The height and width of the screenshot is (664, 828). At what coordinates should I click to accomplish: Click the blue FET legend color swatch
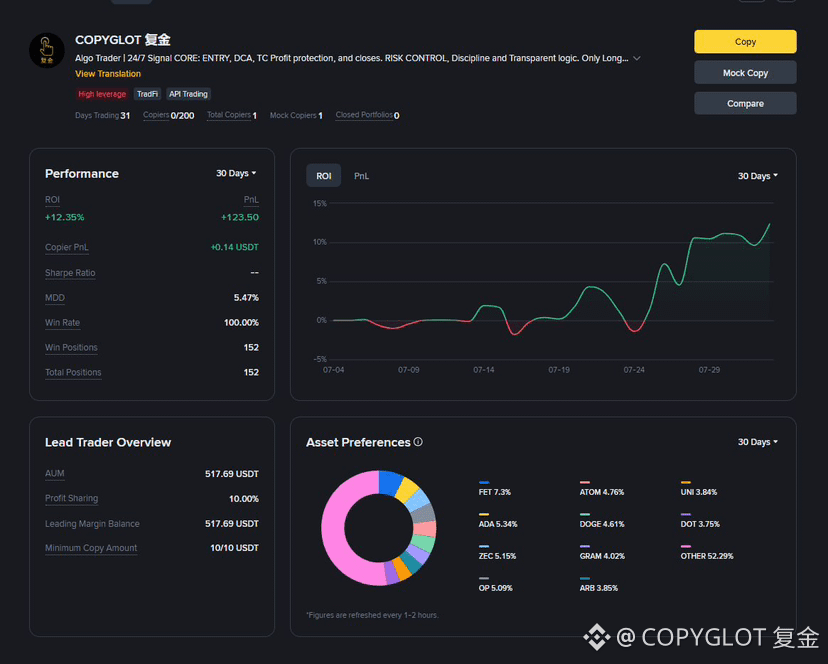pyautogui.click(x=484, y=482)
